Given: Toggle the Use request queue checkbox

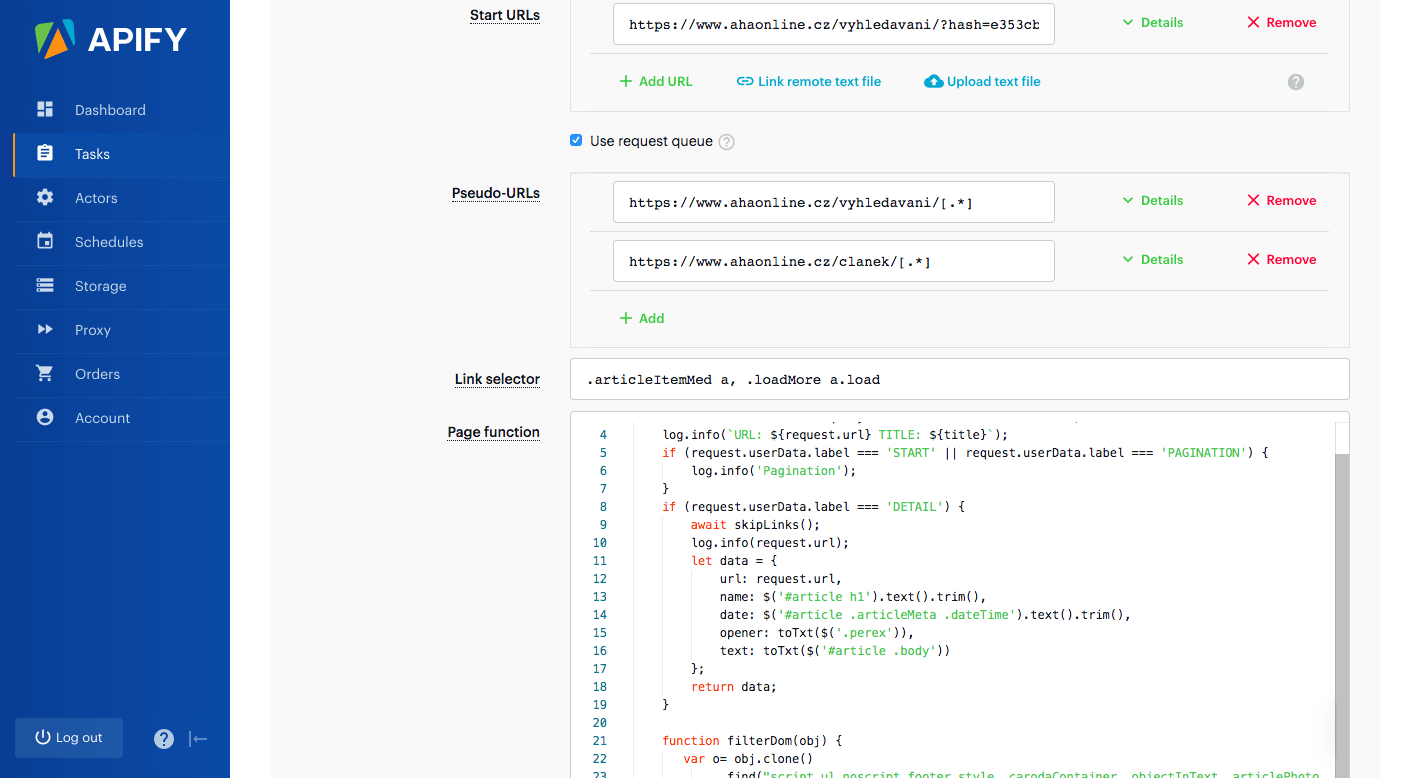Looking at the screenshot, I should point(576,141).
